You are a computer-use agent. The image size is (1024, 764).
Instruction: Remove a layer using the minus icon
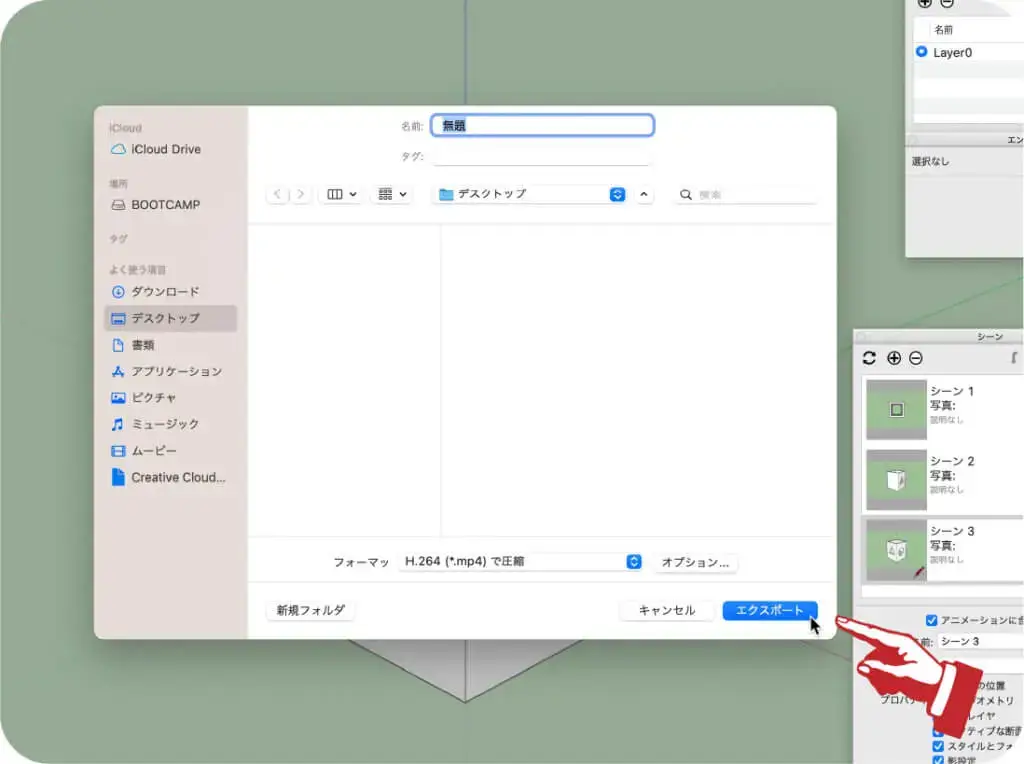click(948, 4)
